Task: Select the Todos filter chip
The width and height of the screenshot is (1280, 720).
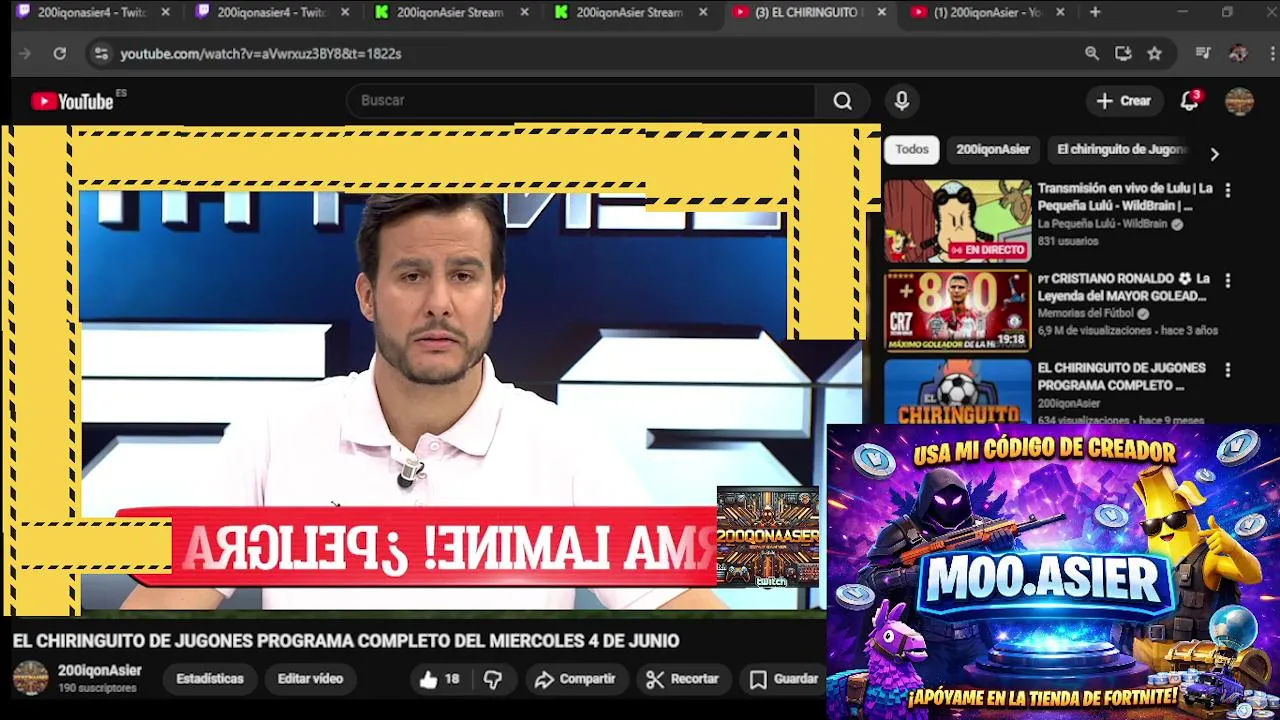Action: pos(912,150)
